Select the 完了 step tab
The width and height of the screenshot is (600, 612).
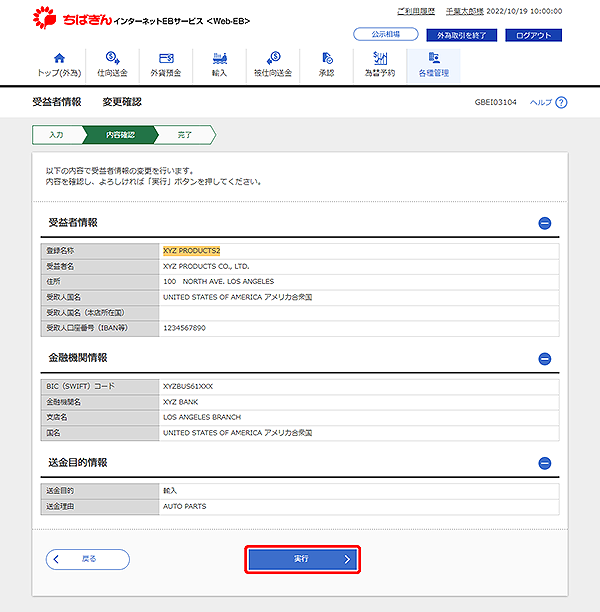184,135
